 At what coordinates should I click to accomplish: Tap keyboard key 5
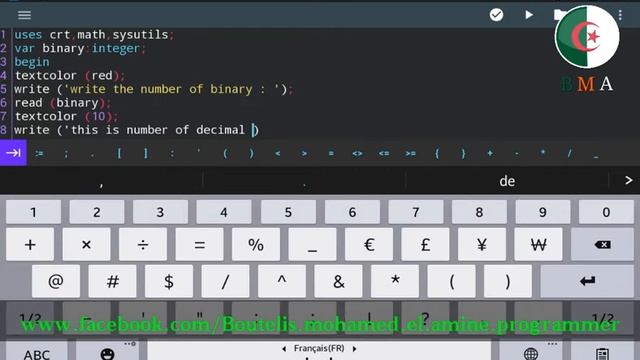[x=288, y=212]
